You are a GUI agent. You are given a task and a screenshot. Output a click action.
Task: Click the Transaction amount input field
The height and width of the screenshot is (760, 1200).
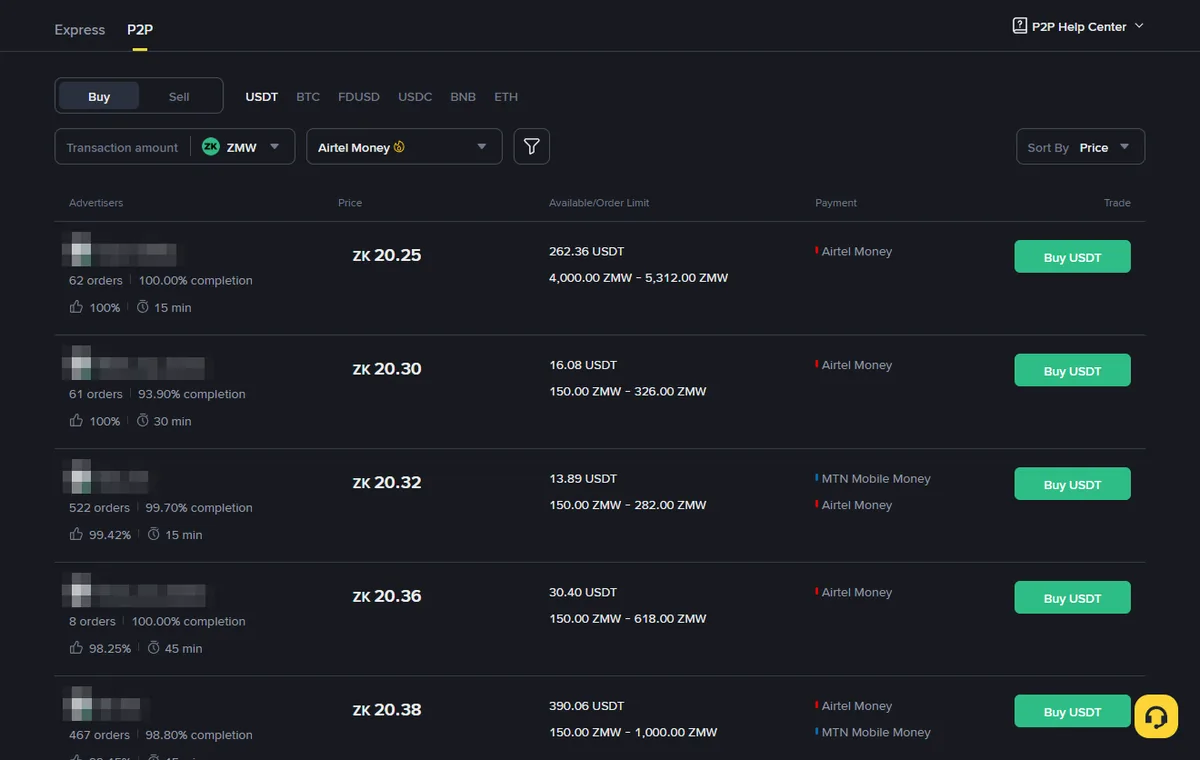[122, 147]
